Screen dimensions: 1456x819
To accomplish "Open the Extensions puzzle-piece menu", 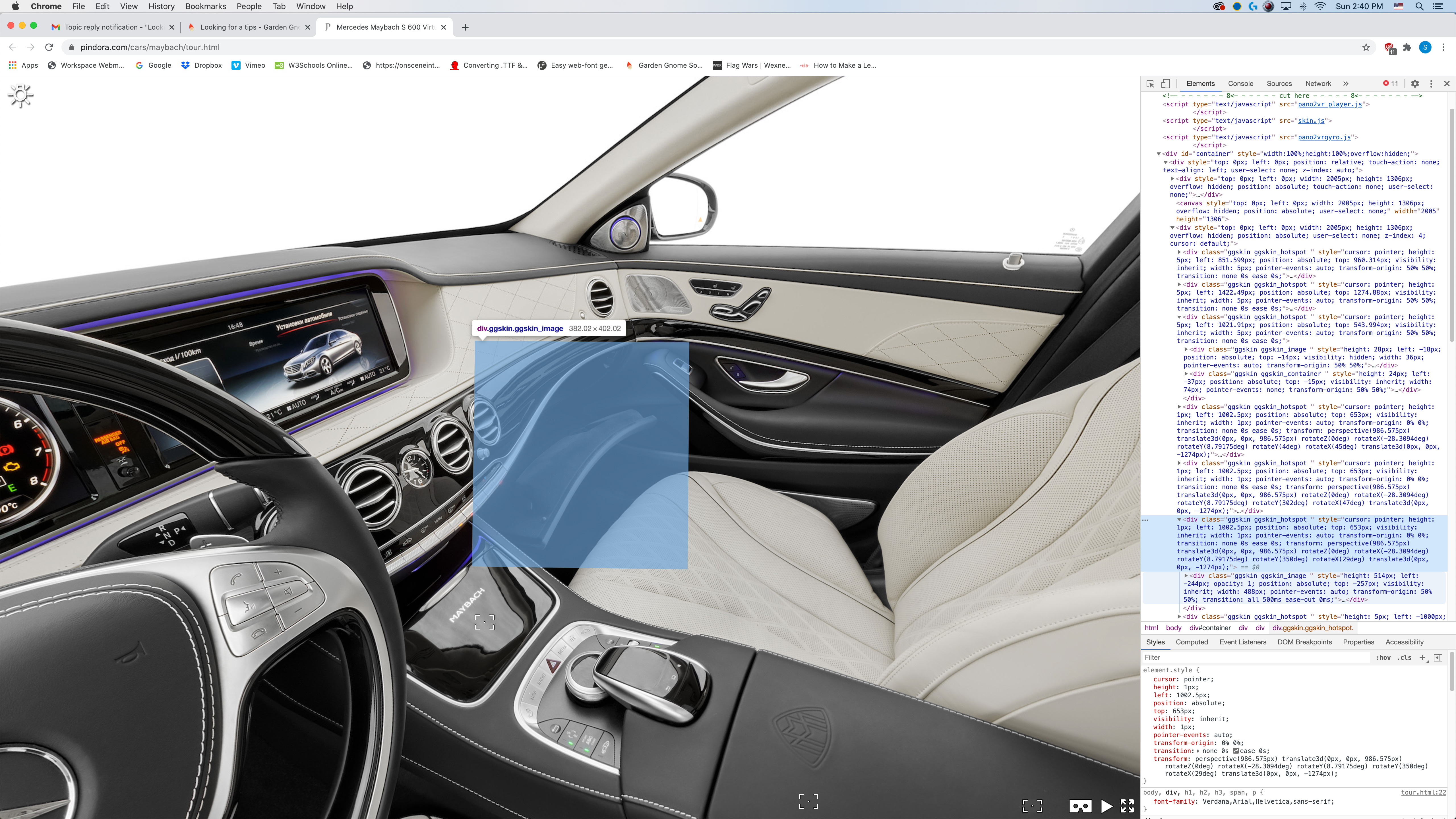I will pos(1407,47).
